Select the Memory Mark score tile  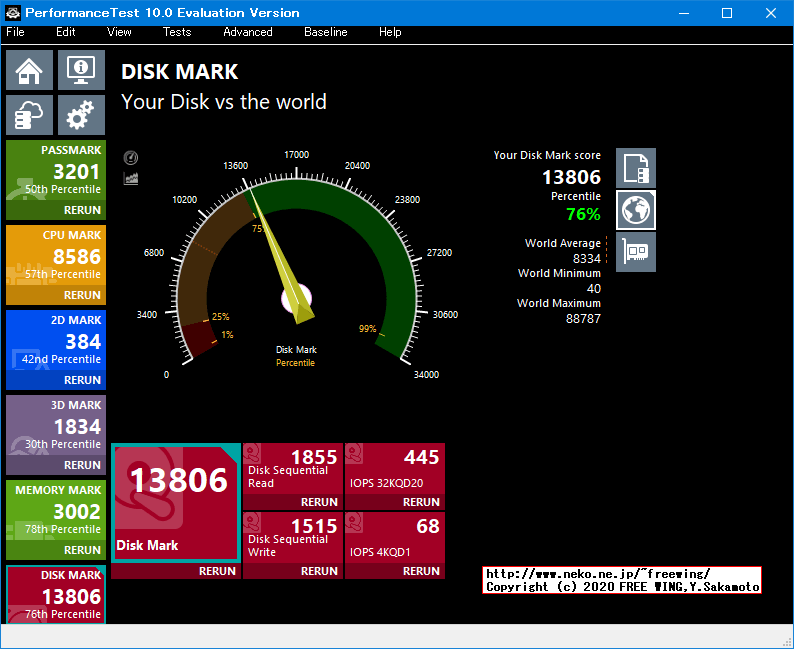coord(56,512)
